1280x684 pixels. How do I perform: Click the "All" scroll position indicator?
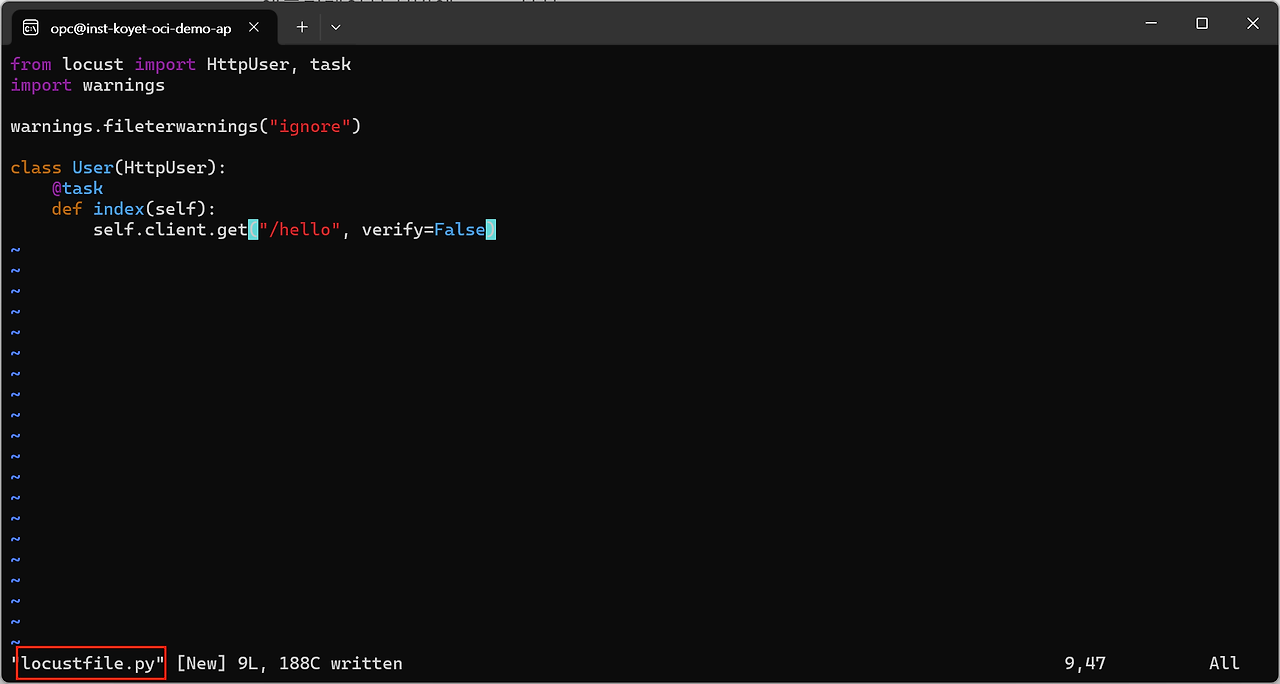click(1224, 663)
